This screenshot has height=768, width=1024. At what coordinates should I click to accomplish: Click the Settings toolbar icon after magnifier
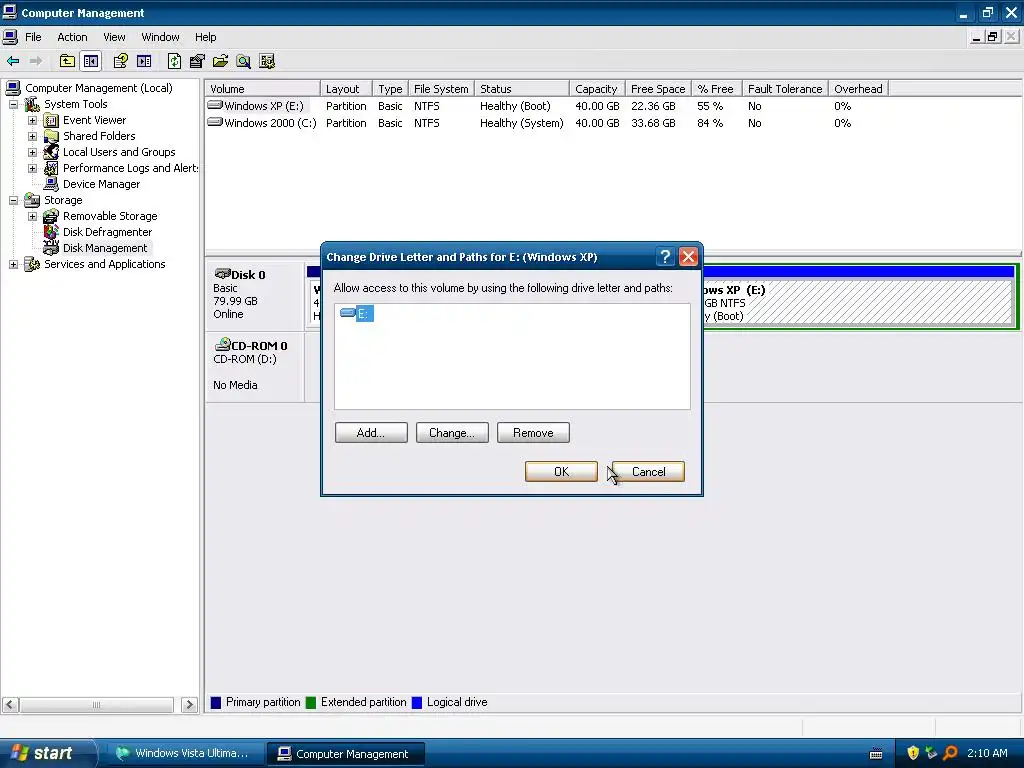tap(266, 61)
